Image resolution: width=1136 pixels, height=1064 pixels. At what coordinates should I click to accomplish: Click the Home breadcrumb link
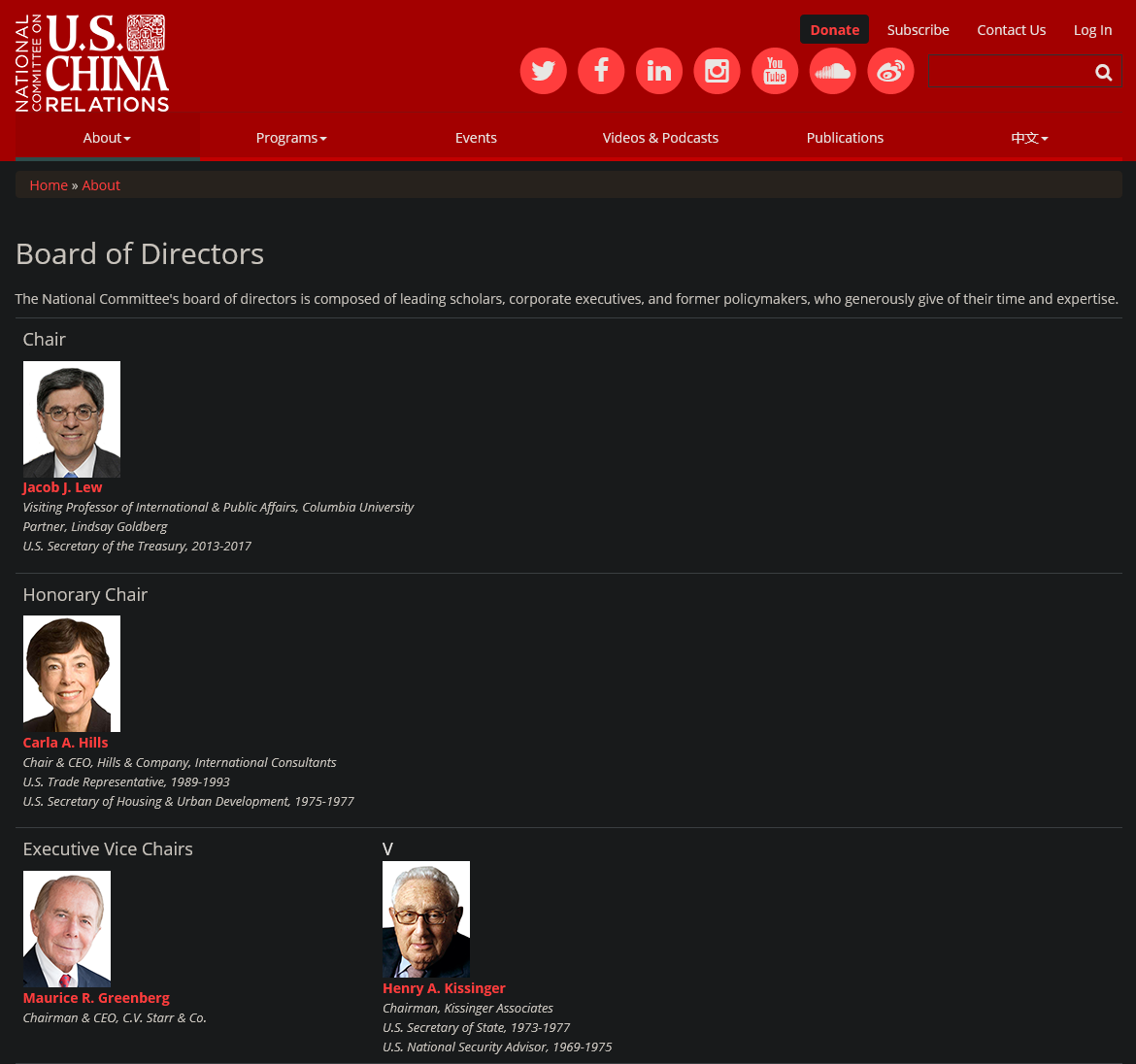click(49, 185)
